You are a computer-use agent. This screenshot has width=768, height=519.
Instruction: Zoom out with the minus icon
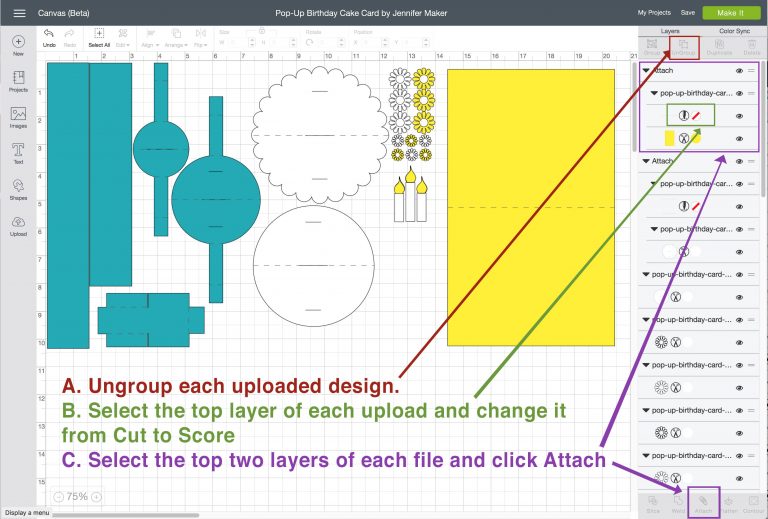click(x=58, y=496)
